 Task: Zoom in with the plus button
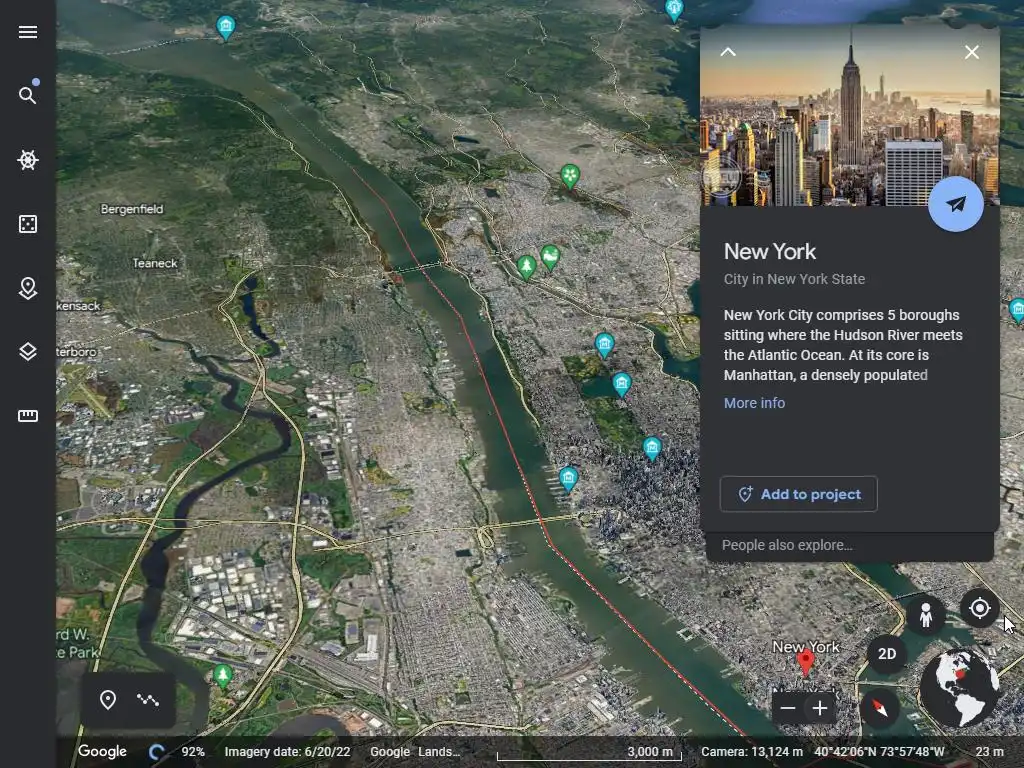click(820, 708)
